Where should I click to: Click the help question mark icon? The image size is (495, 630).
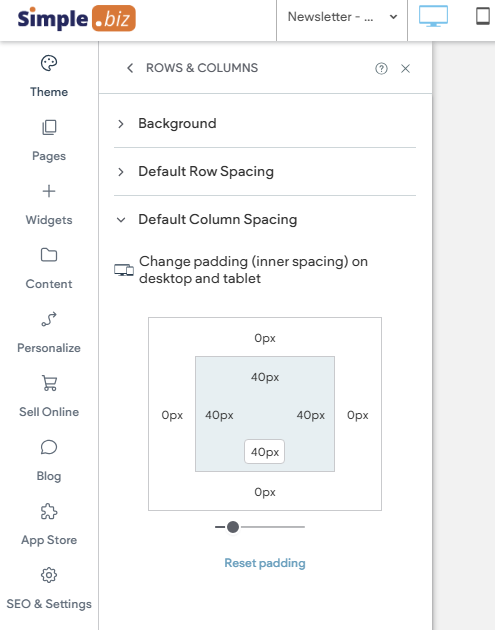(381, 69)
